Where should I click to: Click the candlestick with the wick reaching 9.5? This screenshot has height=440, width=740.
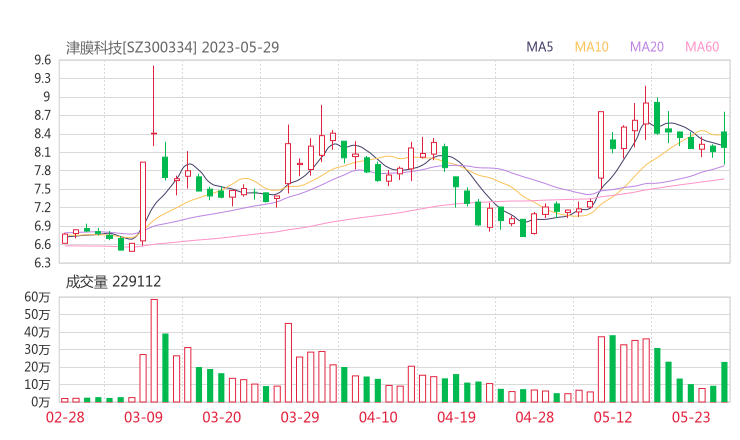tap(154, 106)
